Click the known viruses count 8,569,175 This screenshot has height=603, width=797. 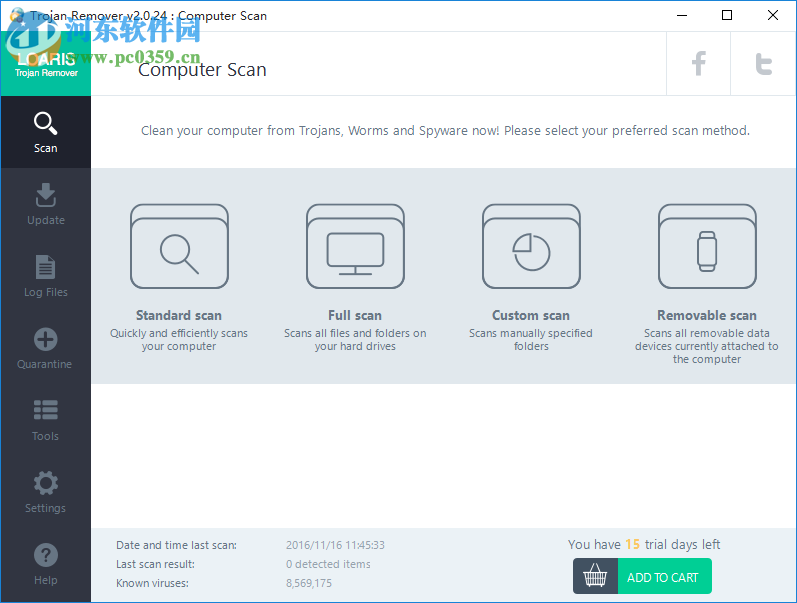(309, 583)
